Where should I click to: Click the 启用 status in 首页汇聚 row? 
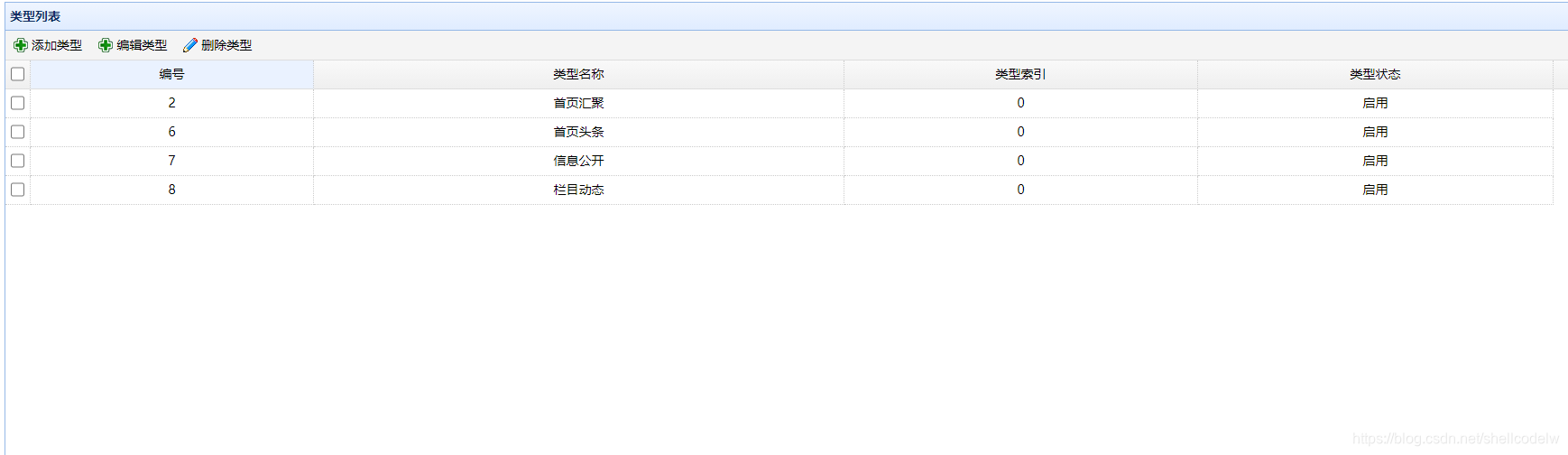[1375, 103]
